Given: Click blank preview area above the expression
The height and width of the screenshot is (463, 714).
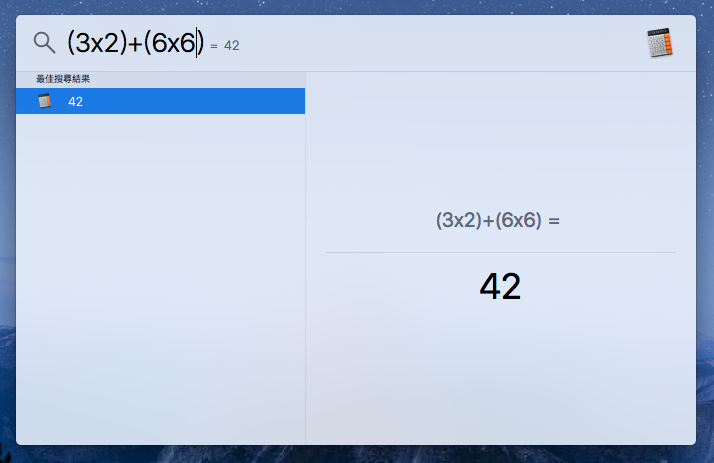Looking at the screenshot, I should click(x=500, y=140).
